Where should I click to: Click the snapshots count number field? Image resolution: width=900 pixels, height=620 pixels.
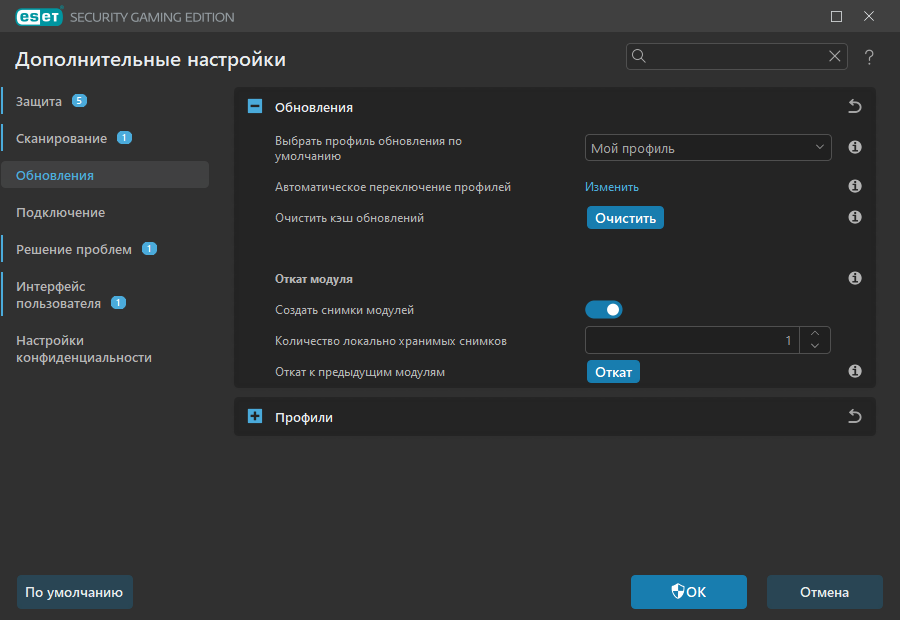click(x=692, y=340)
